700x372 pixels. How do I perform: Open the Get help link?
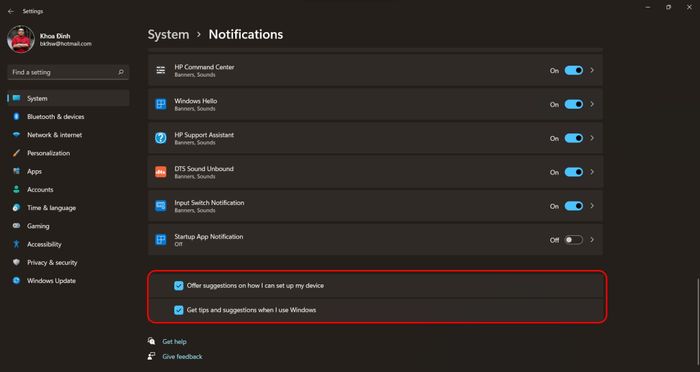pos(175,342)
